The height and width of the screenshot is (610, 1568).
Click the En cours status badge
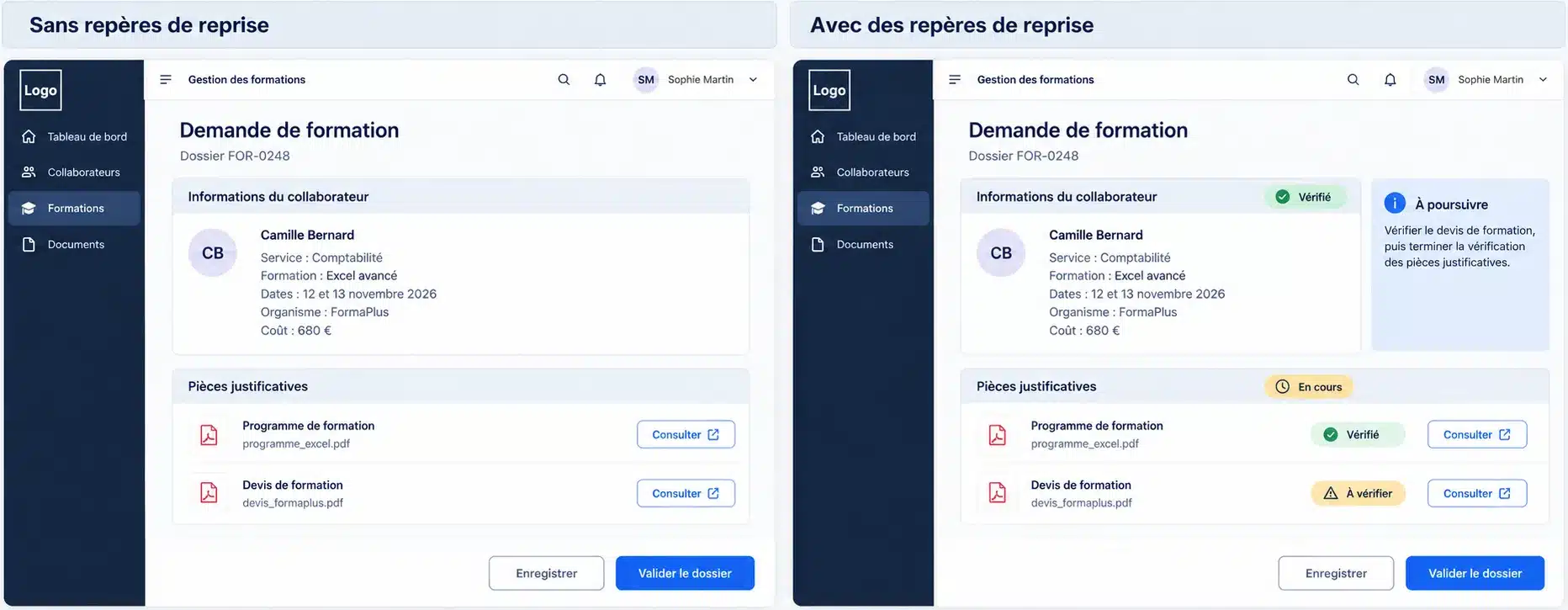tap(1309, 387)
